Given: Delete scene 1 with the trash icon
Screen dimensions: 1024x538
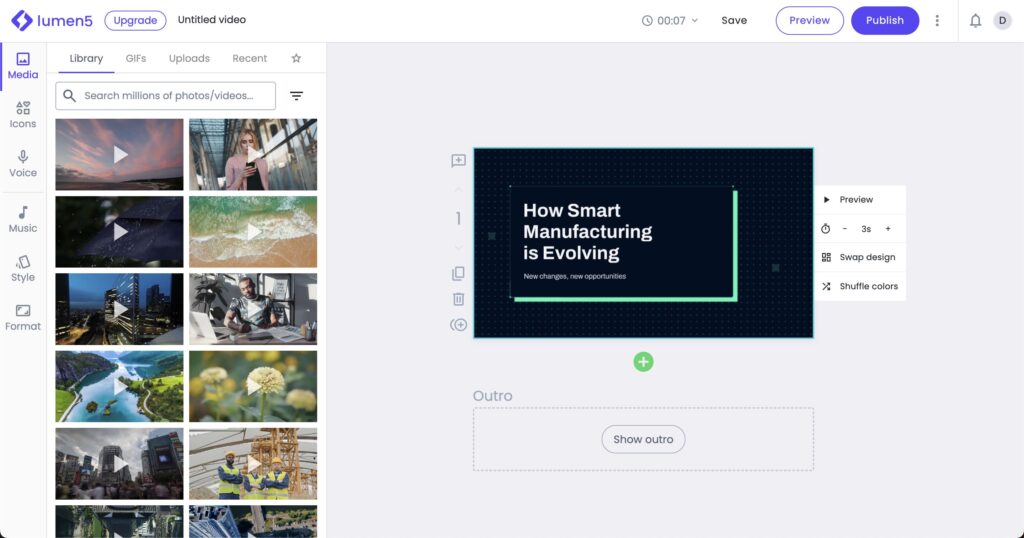Looking at the screenshot, I should tap(458, 299).
